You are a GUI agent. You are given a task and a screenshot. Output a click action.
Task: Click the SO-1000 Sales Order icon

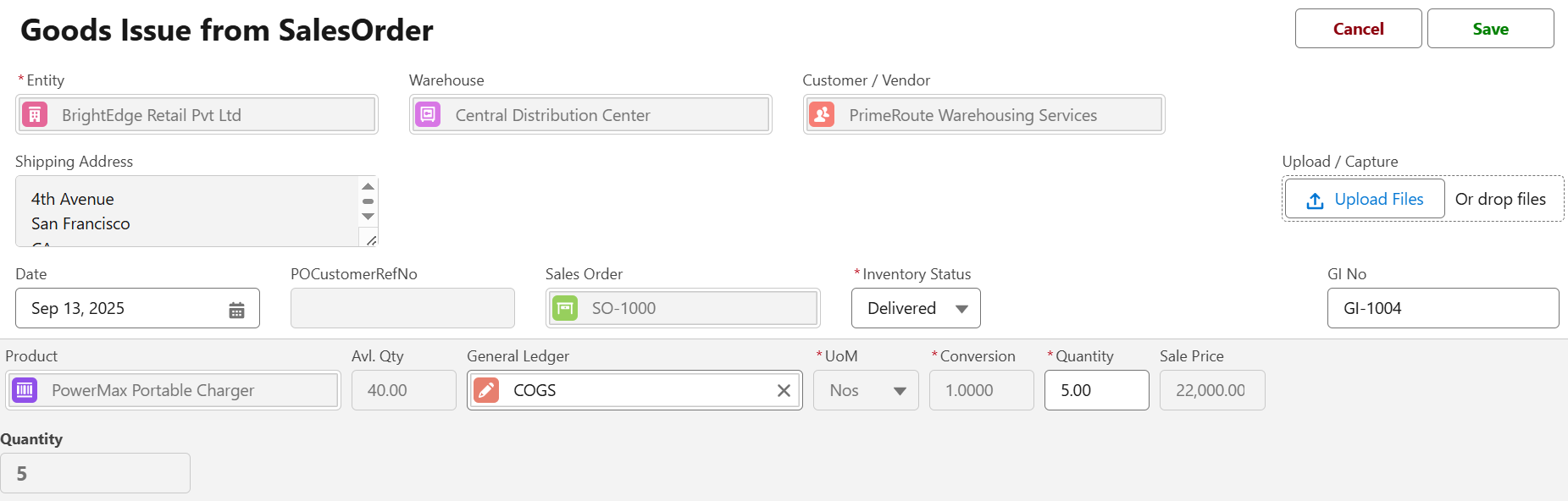[565, 309]
